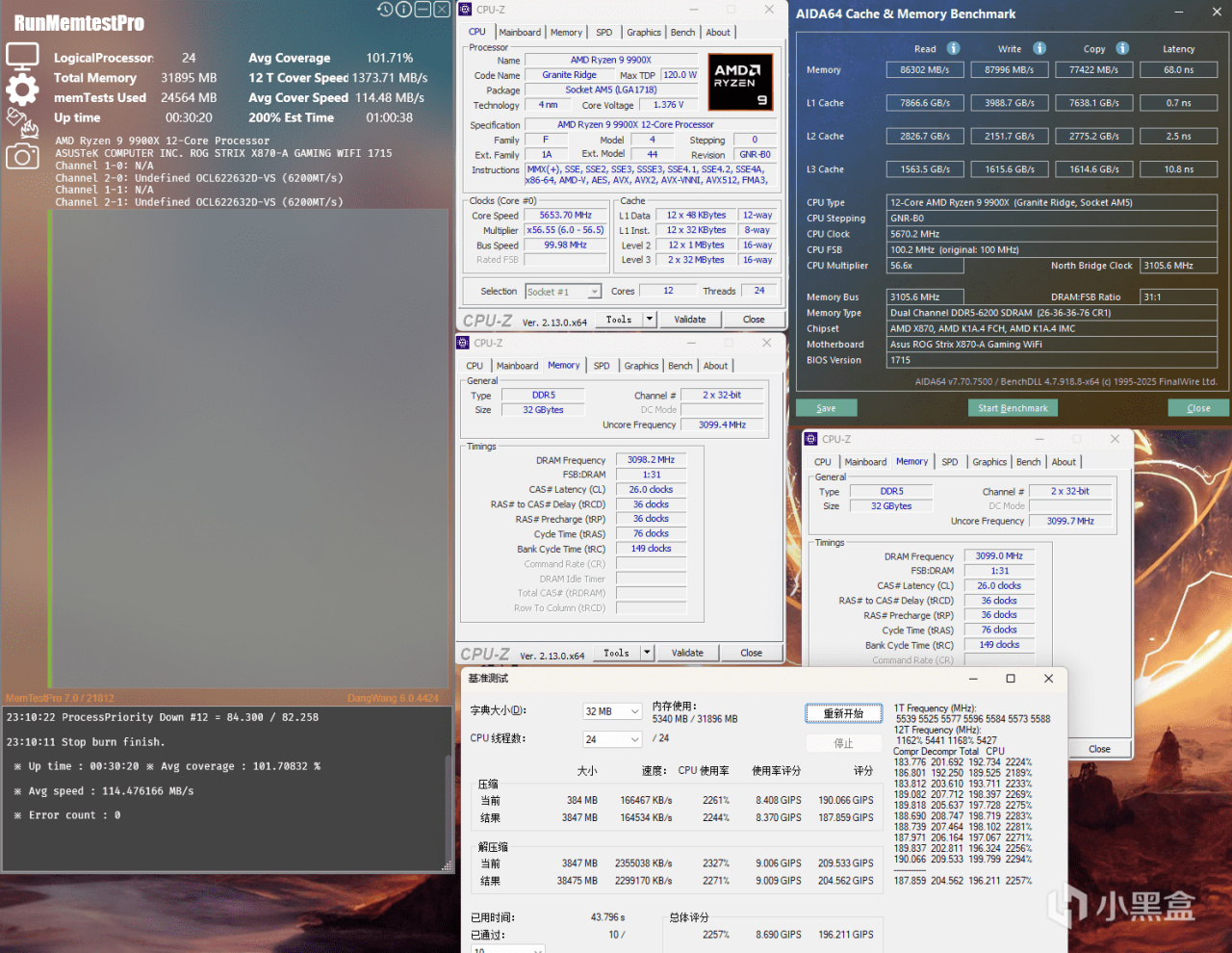Click AIDA64 CPU Type field

1052,203
